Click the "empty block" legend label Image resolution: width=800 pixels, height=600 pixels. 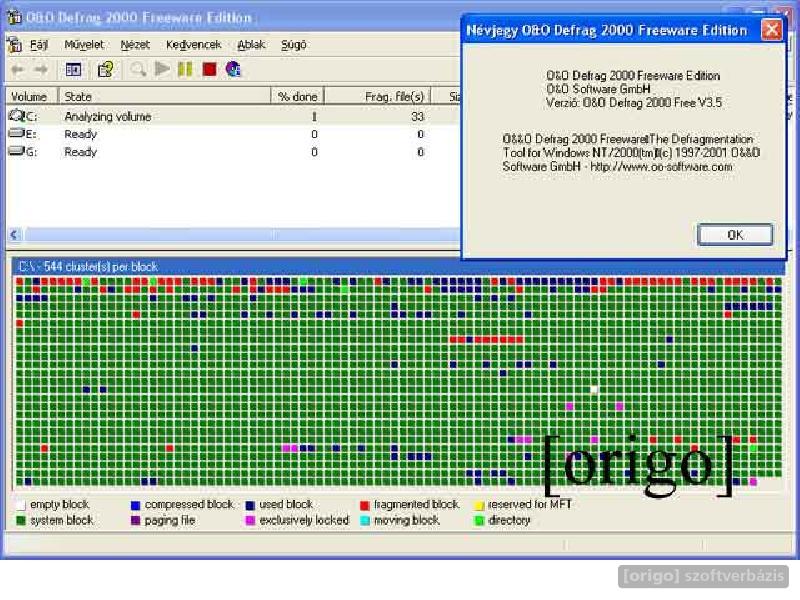tap(60, 505)
